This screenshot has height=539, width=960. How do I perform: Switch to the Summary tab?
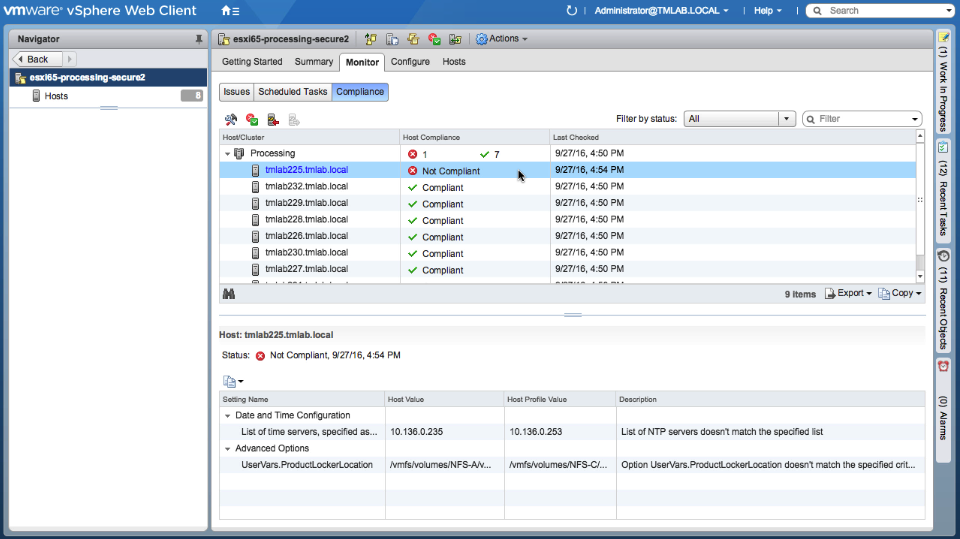coord(314,62)
